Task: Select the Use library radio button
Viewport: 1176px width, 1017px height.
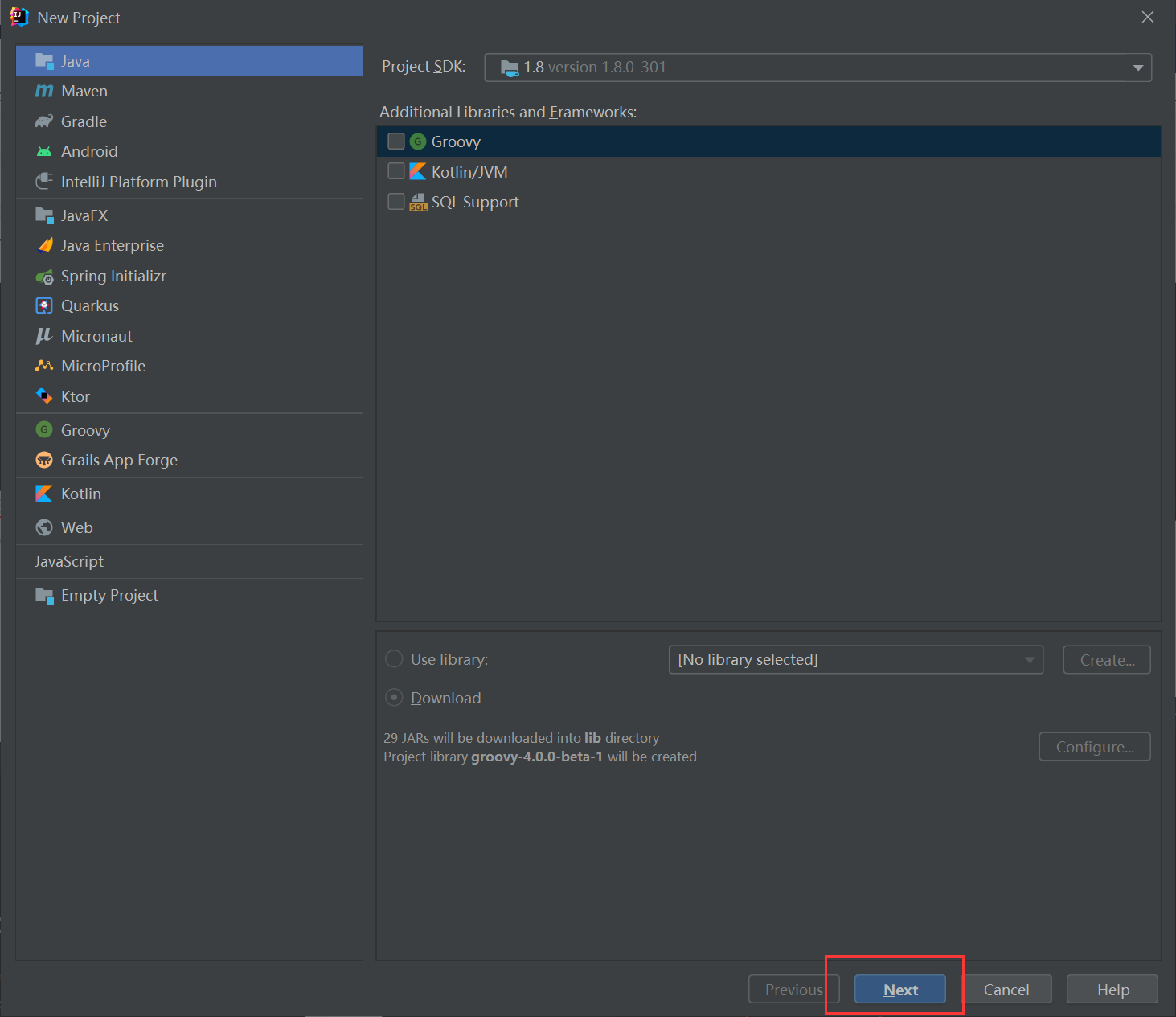Action: (x=394, y=659)
